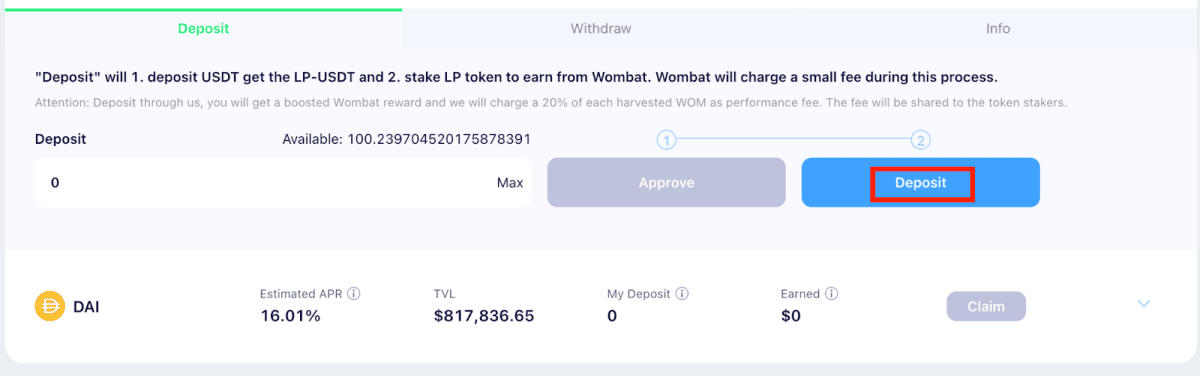Click the blue Deposit button
This screenshot has width=1200, height=376.
pyautogui.click(x=921, y=183)
